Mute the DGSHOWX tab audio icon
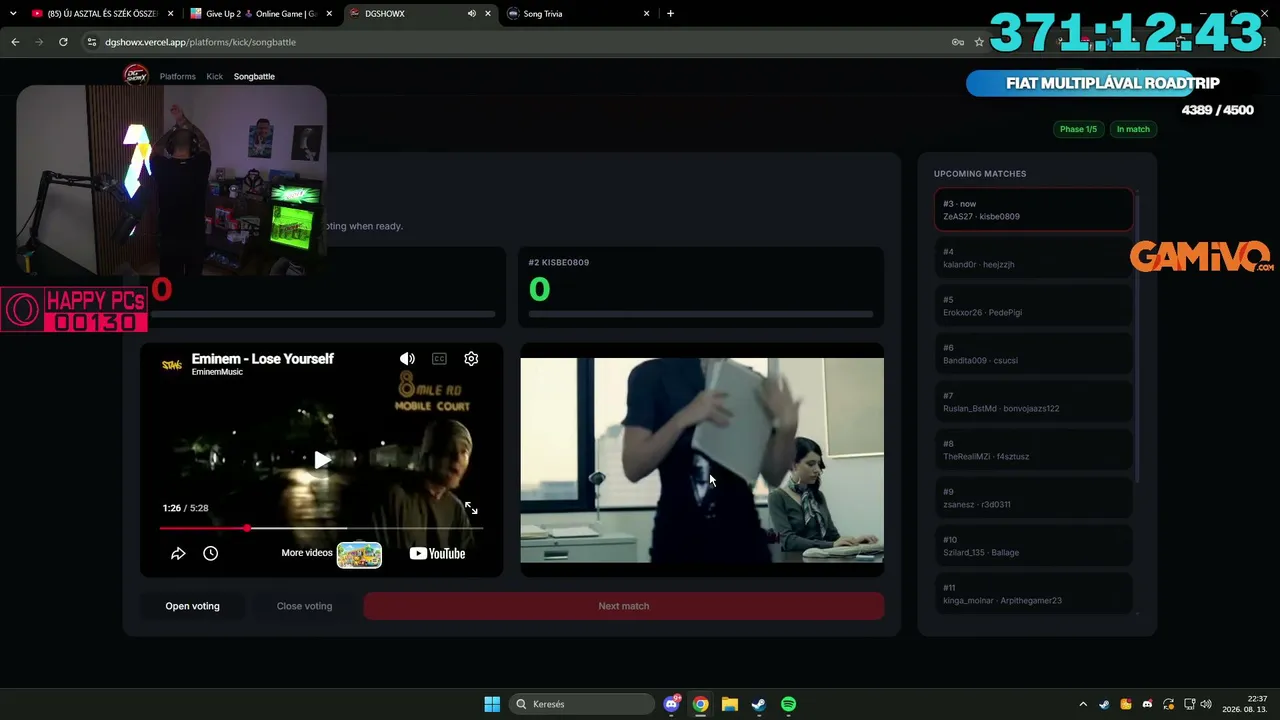The height and width of the screenshot is (720, 1280). click(x=471, y=14)
